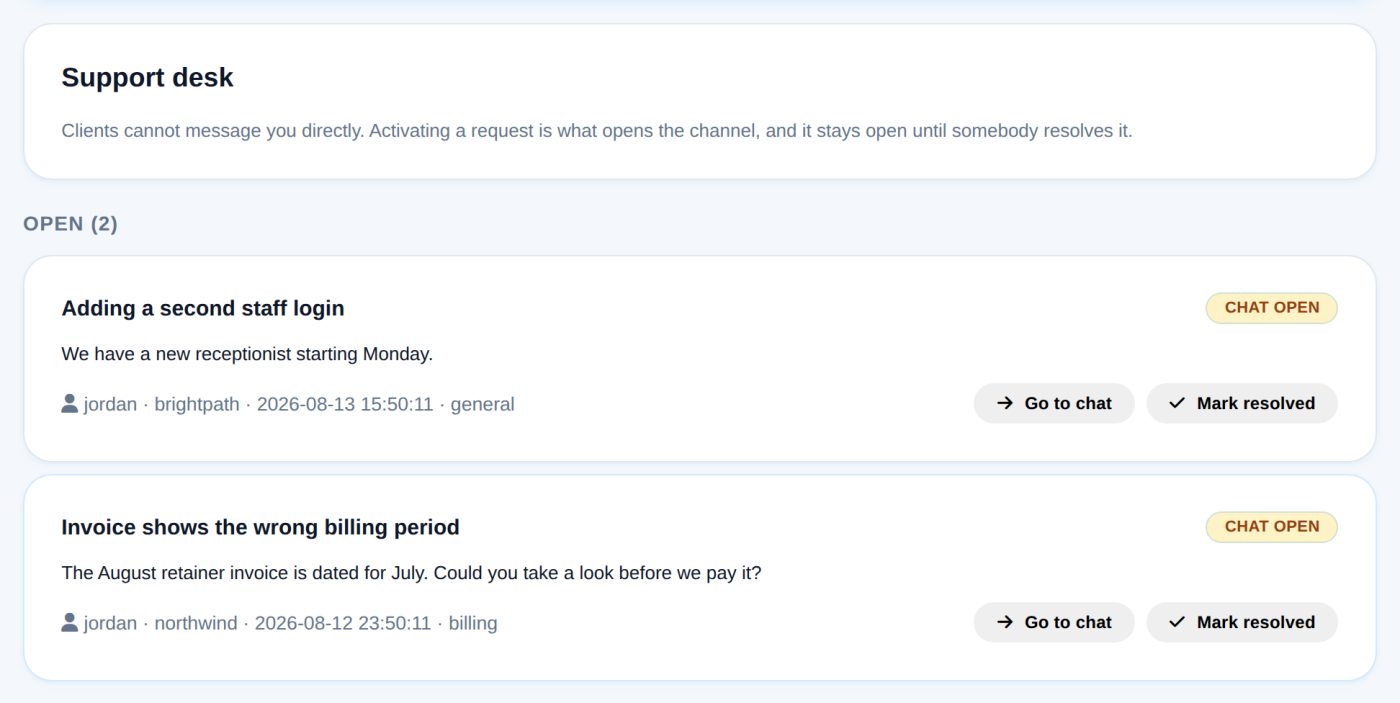
Task: Click the CHAT OPEN badge on the staff login card
Action: click(1271, 308)
